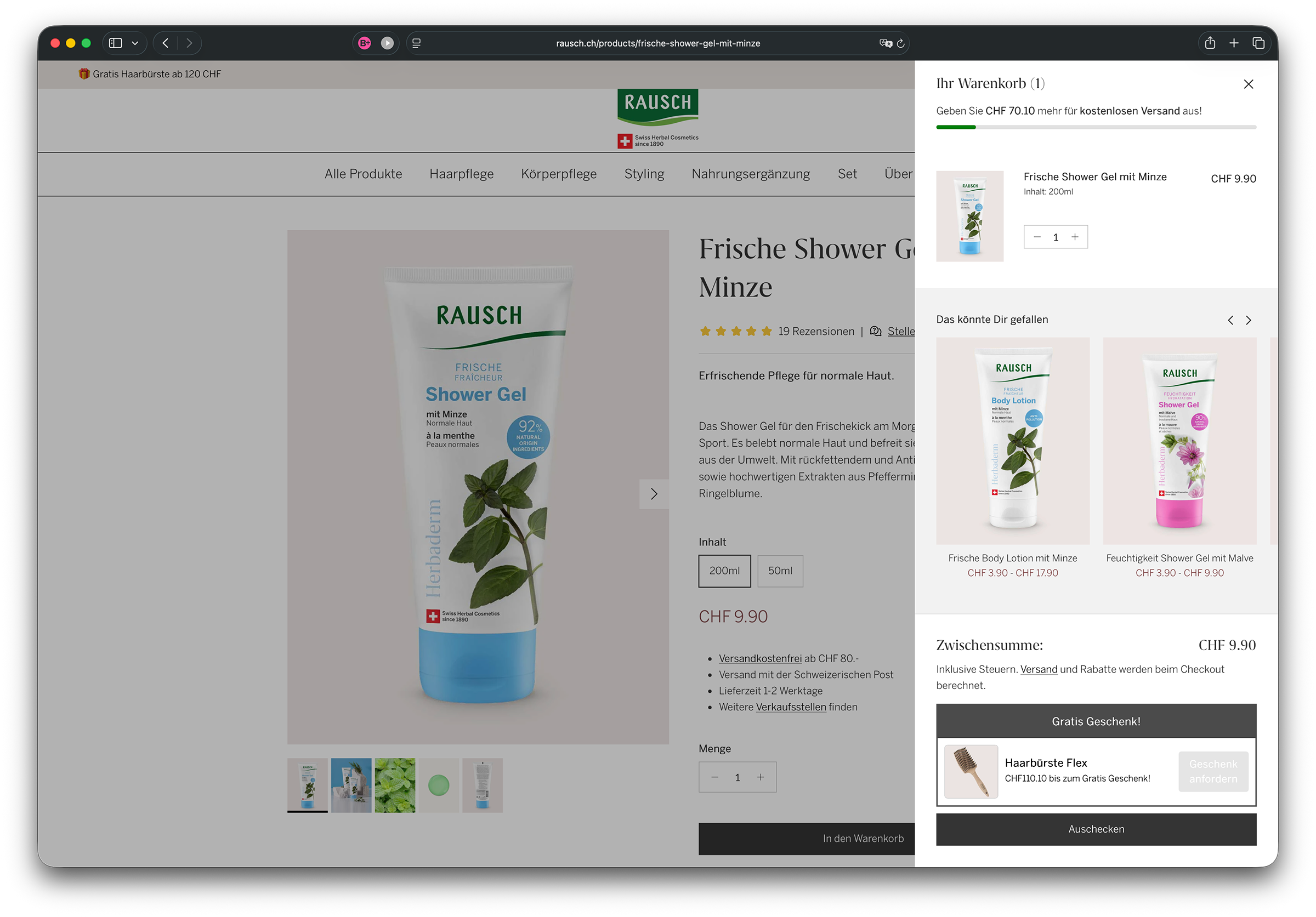Increase the Menge quantity on product page

tap(761, 777)
